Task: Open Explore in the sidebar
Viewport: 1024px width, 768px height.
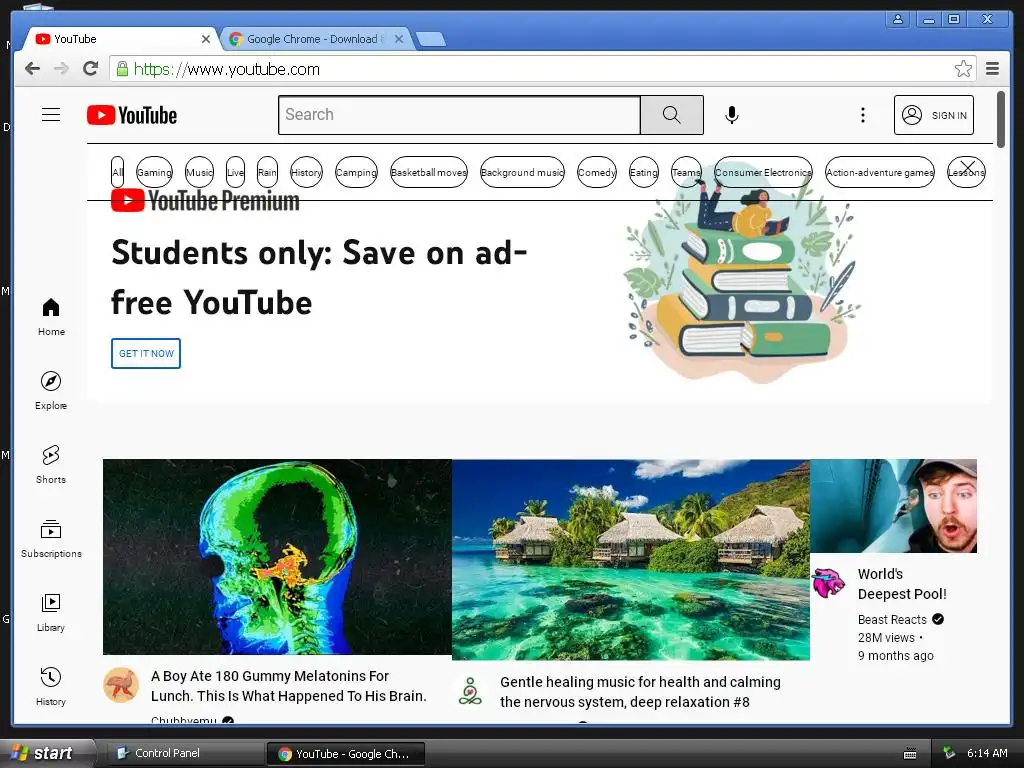Action: click(x=51, y=391)
